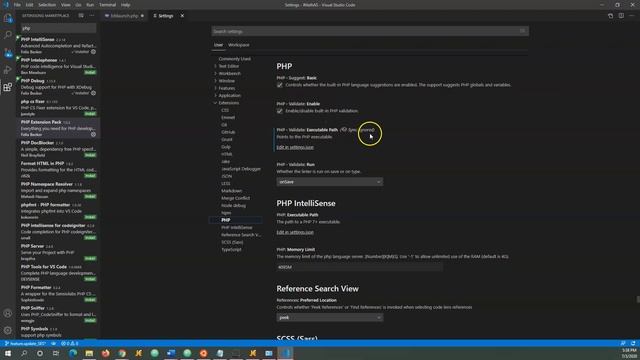Open Windows taskbar search

[x=24, y=353]
